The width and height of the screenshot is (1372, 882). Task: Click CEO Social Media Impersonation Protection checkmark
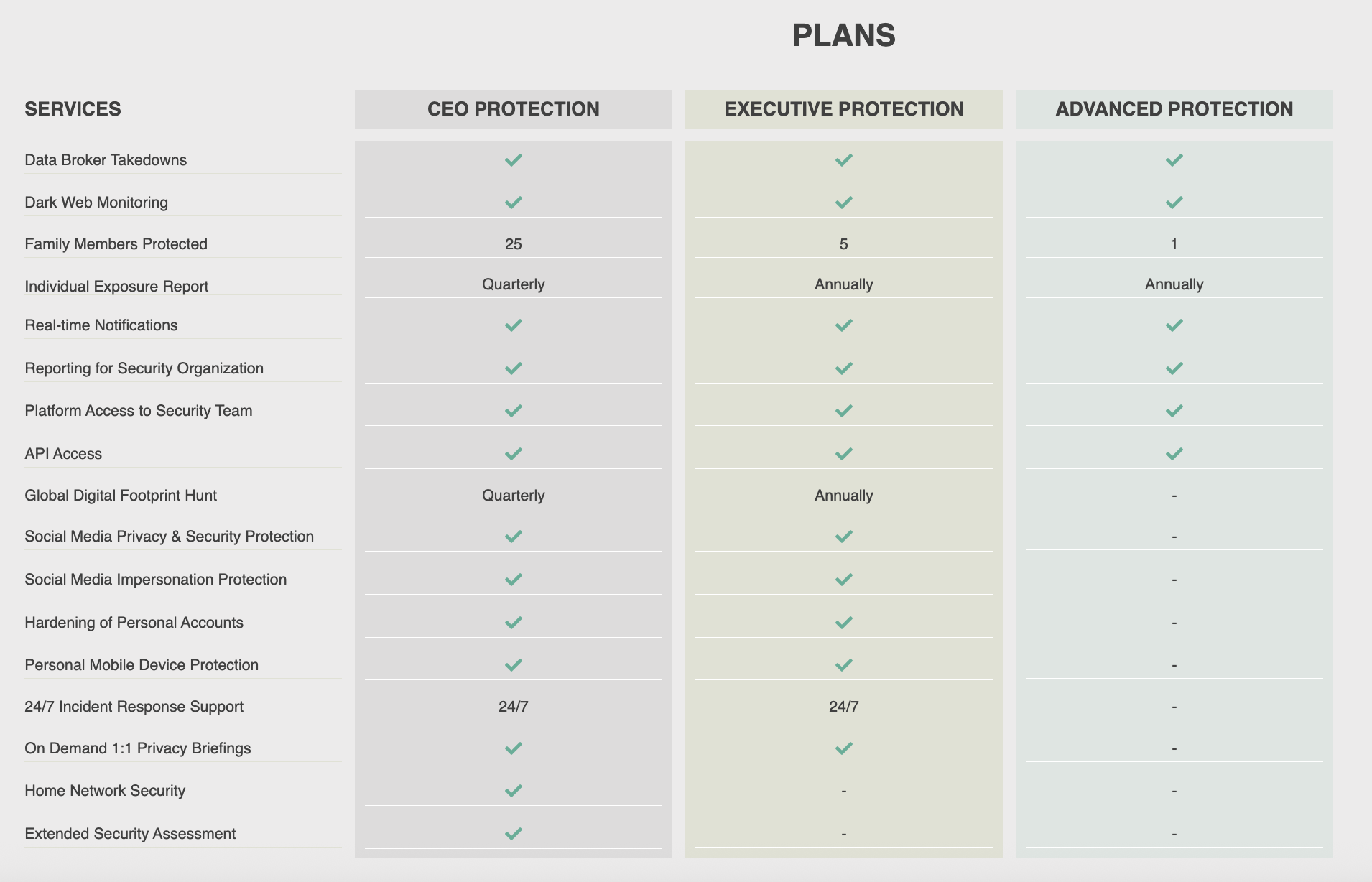[x=513, y=580]
